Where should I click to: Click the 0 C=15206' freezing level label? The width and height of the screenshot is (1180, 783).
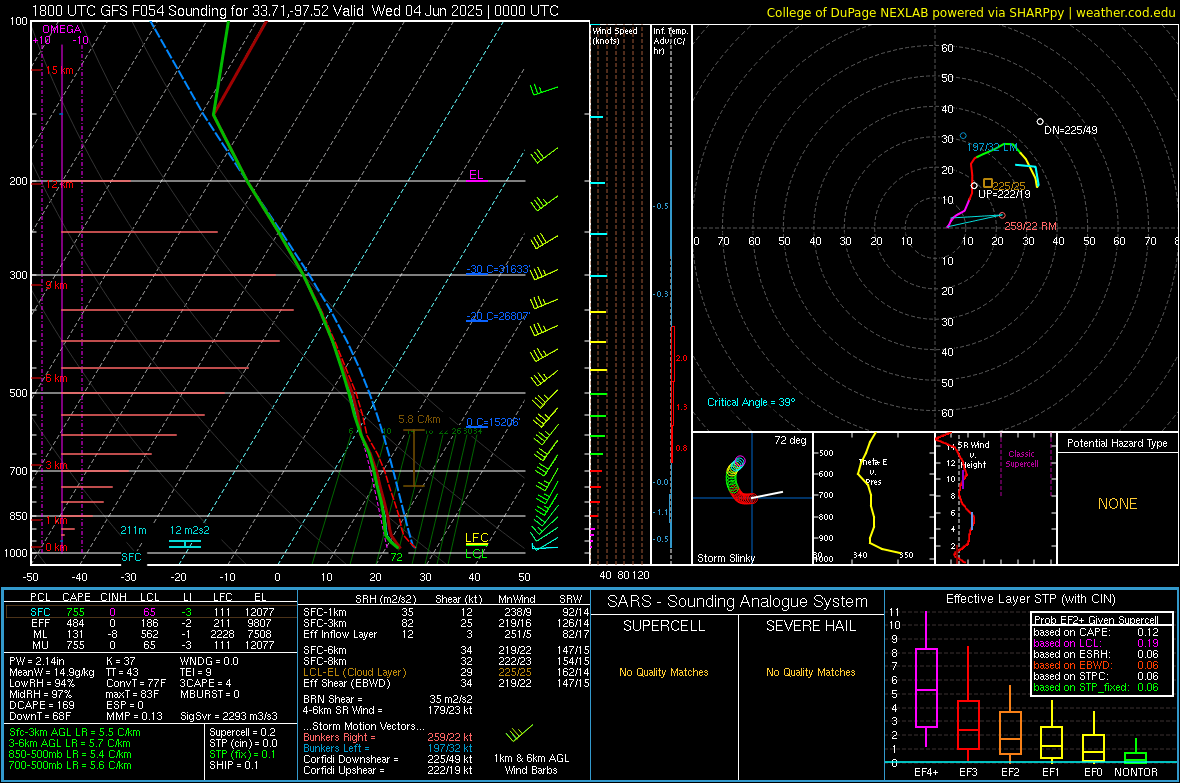(492, 422)
